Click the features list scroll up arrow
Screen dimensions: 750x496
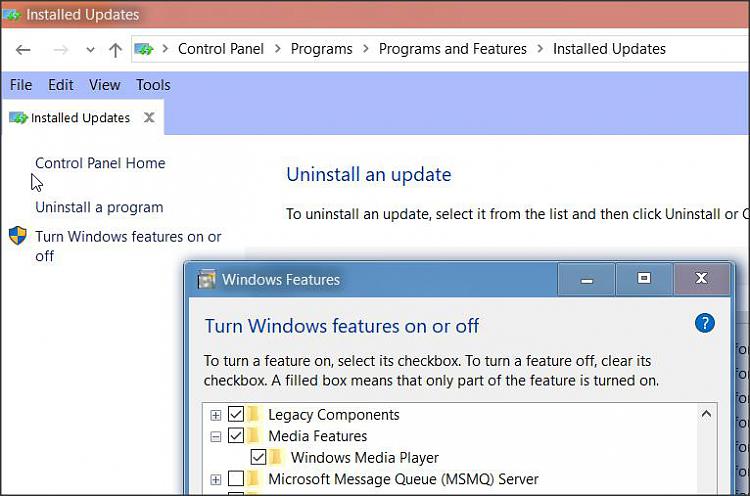point(706,414)
